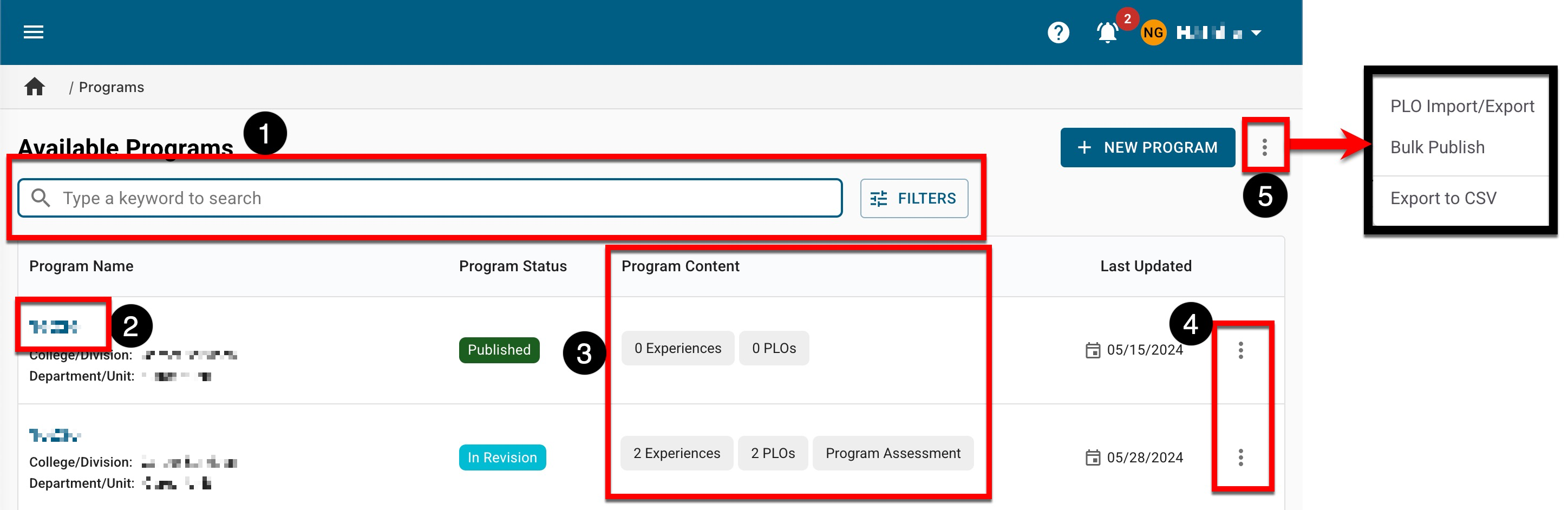Open row options for the In Revision program
1568x510 pixels.
point(1240,457)
